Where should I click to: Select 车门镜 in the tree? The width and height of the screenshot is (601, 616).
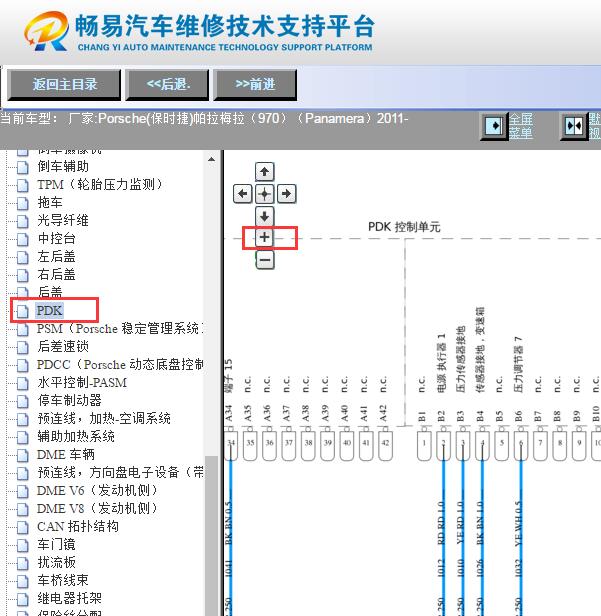click(x=56, y=545)
